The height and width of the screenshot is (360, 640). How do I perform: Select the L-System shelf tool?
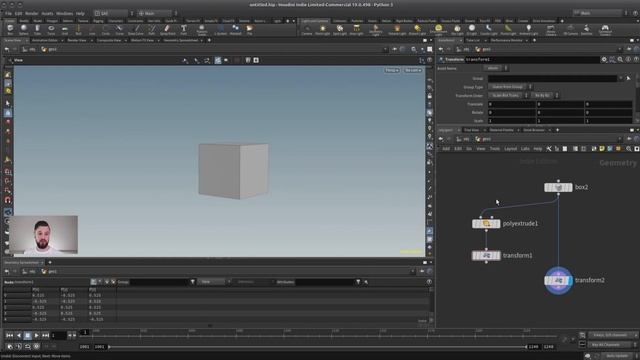pos(220,29)
